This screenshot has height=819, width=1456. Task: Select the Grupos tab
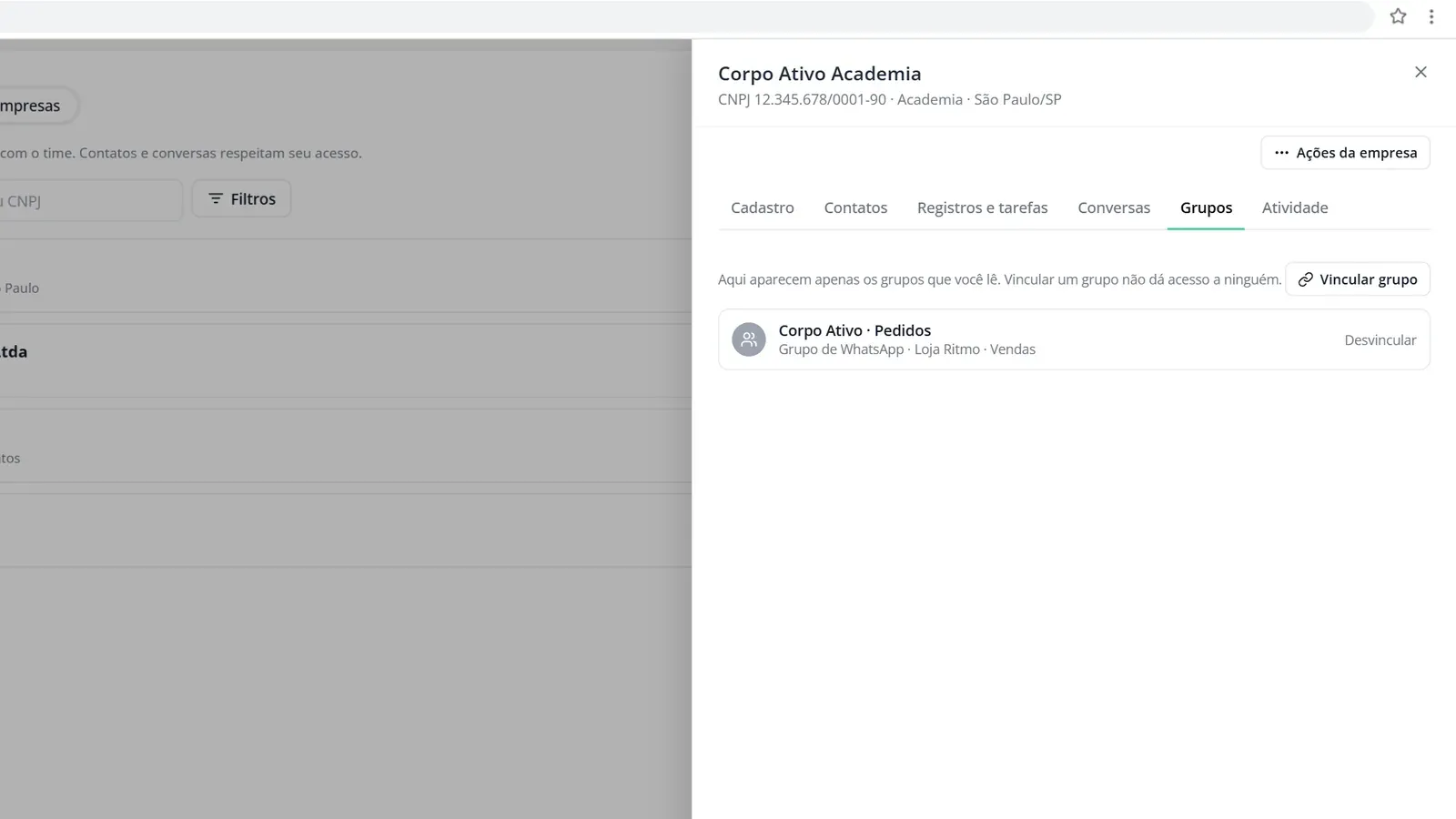pos(1206,207)
